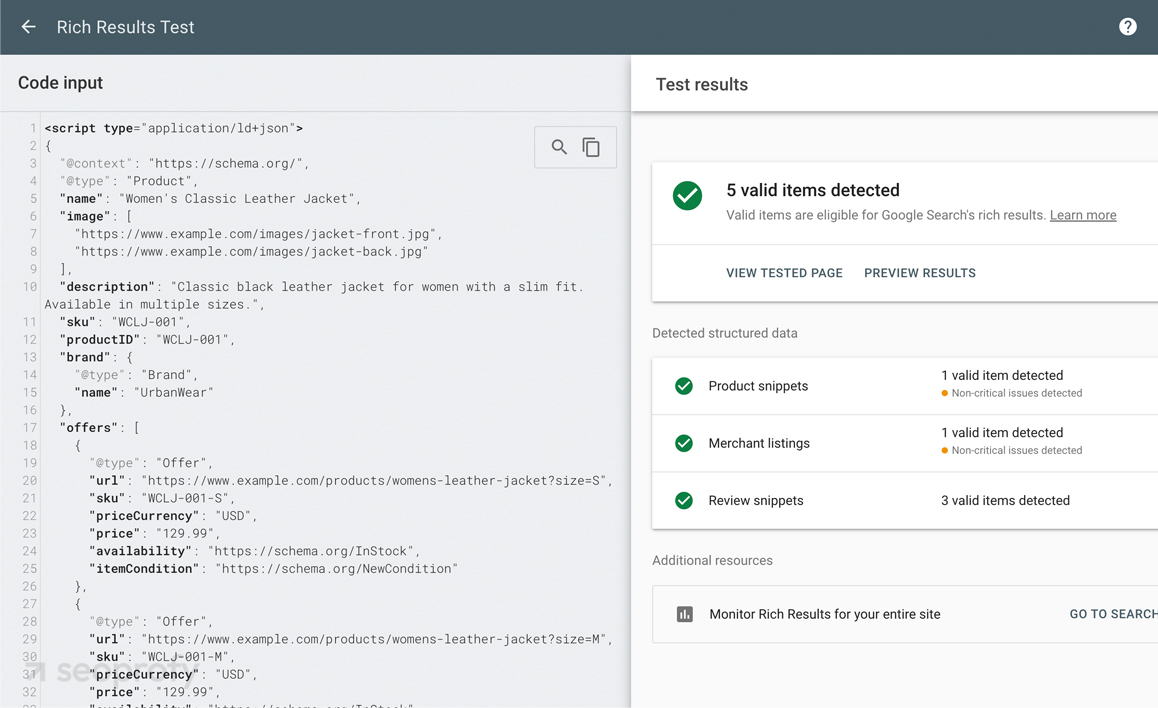Go back using the header arrow
The image size is (1158, 708).
(x=28, y=27)
